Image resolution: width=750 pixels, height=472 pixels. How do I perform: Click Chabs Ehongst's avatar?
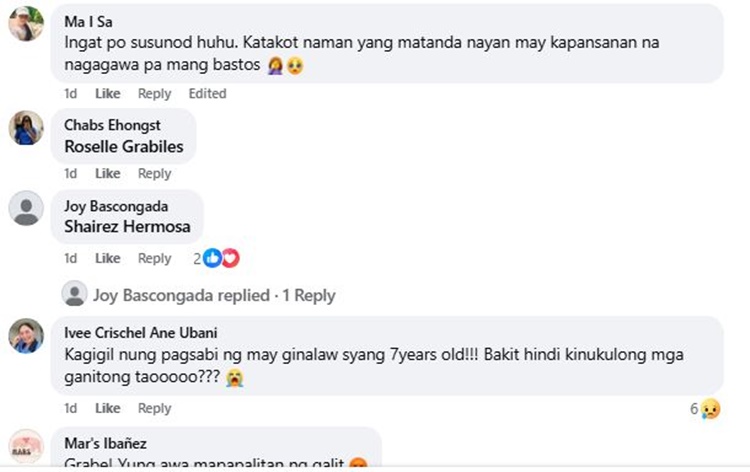click(x=25, y=128)
